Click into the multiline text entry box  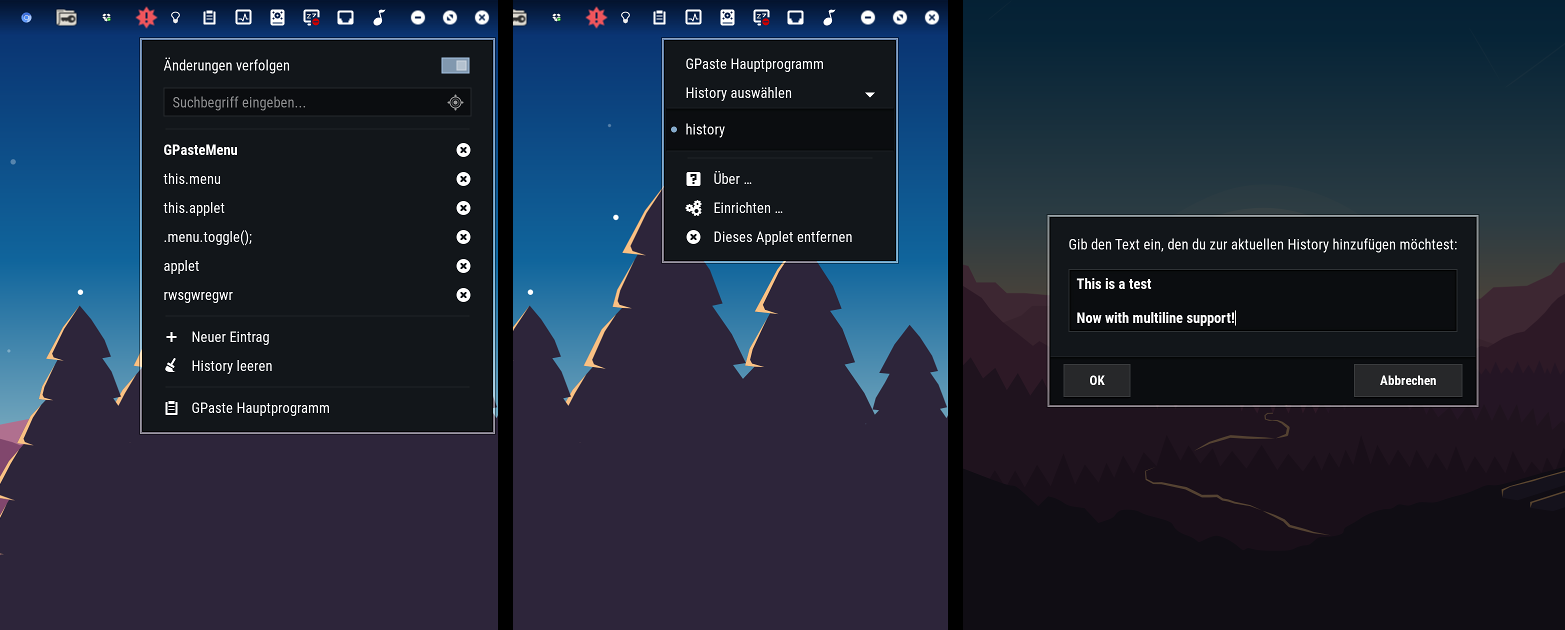click(1262, 300)
